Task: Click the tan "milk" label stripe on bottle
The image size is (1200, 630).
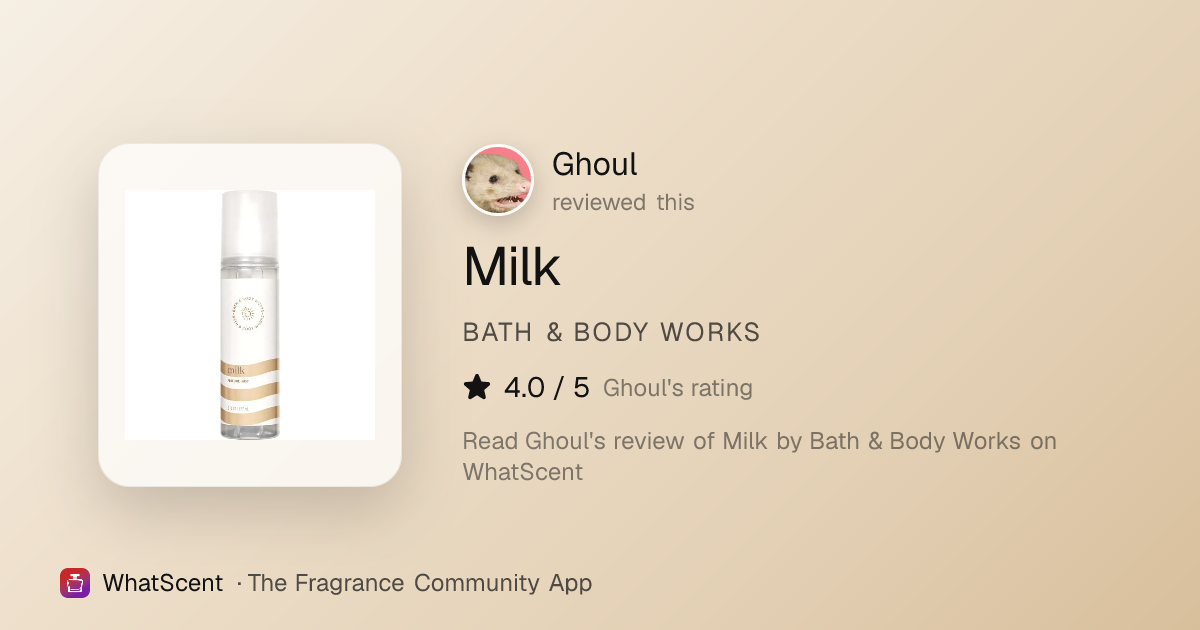Action: click(250, 368)
